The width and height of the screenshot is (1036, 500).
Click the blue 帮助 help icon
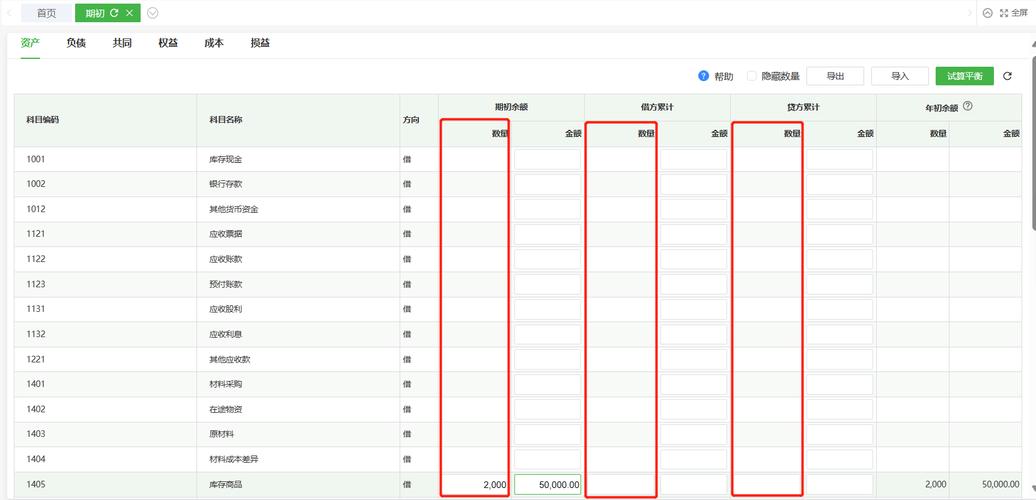pos(703,76)
